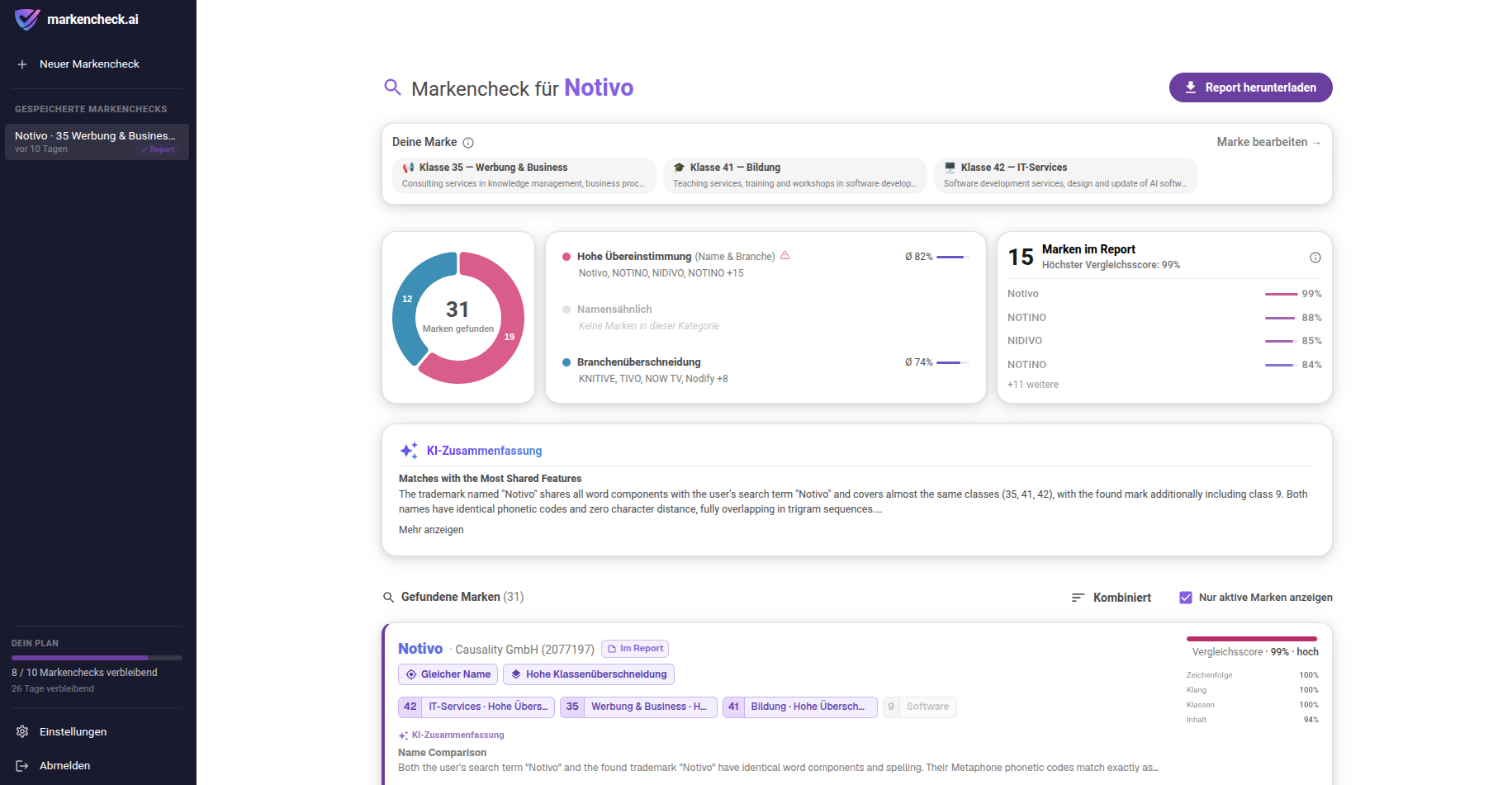Viewport: 1512px width, 785px height.
Task: Click the NOTINO 84% report row
Action: point(1164,365)
